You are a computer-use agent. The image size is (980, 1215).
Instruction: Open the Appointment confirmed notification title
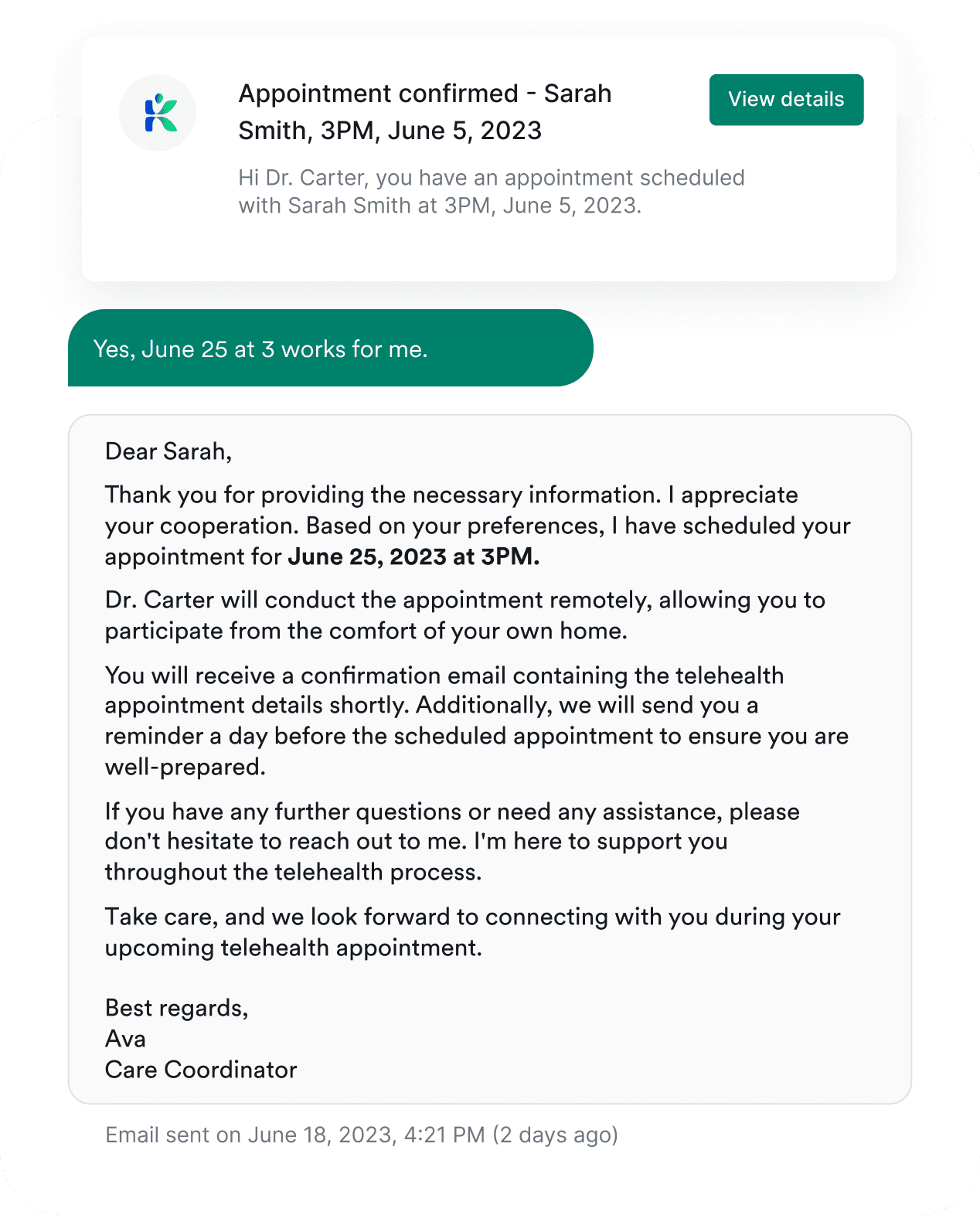pyautogui.click(x=424, y=112)
